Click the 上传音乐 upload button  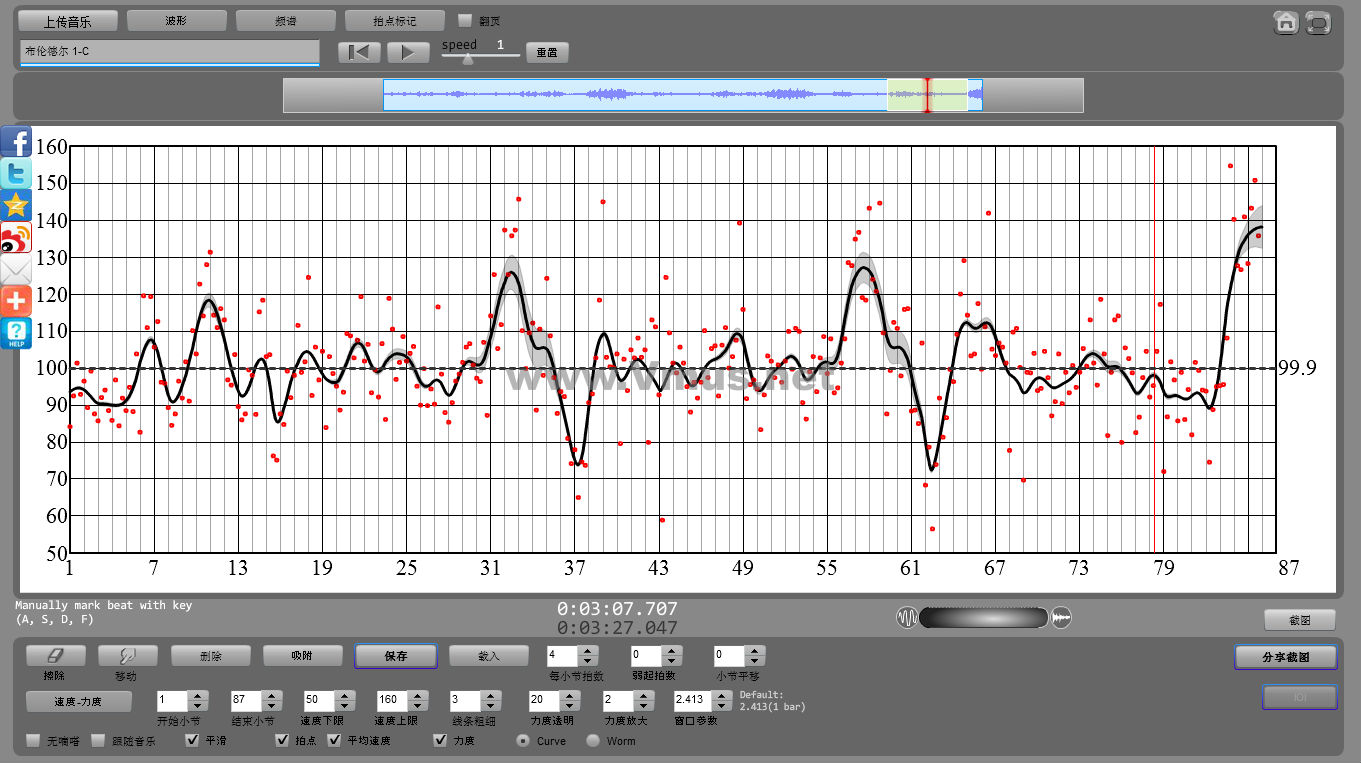67,20
